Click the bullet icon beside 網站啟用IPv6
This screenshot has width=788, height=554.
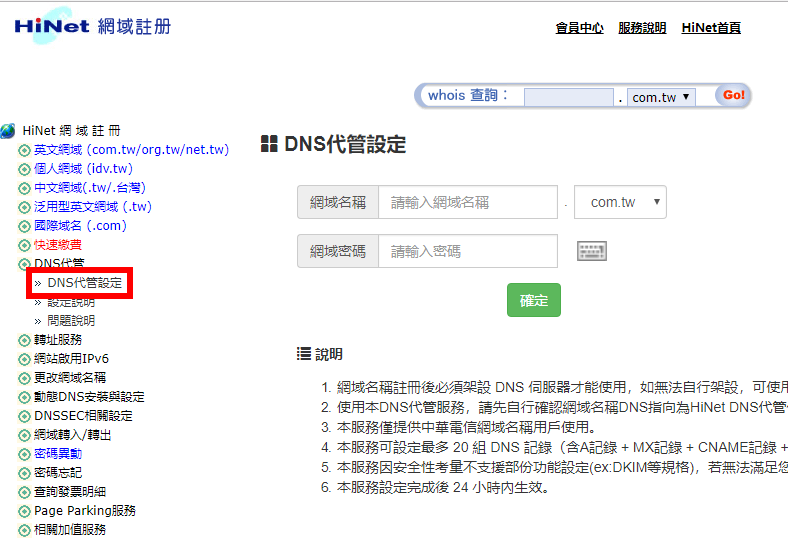coord(24,359)
